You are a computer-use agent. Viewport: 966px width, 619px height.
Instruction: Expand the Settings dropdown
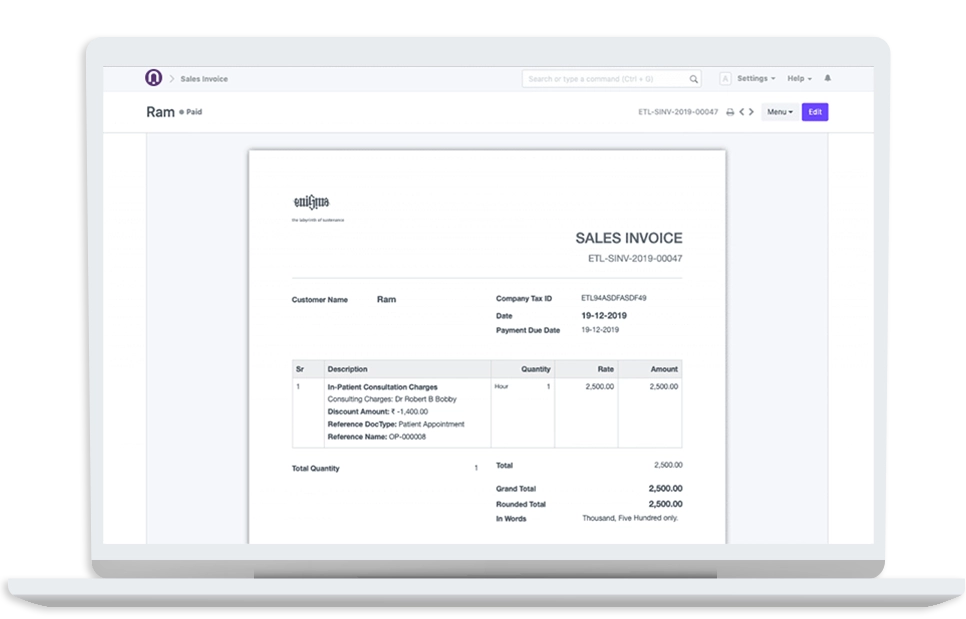coord(751,78)
